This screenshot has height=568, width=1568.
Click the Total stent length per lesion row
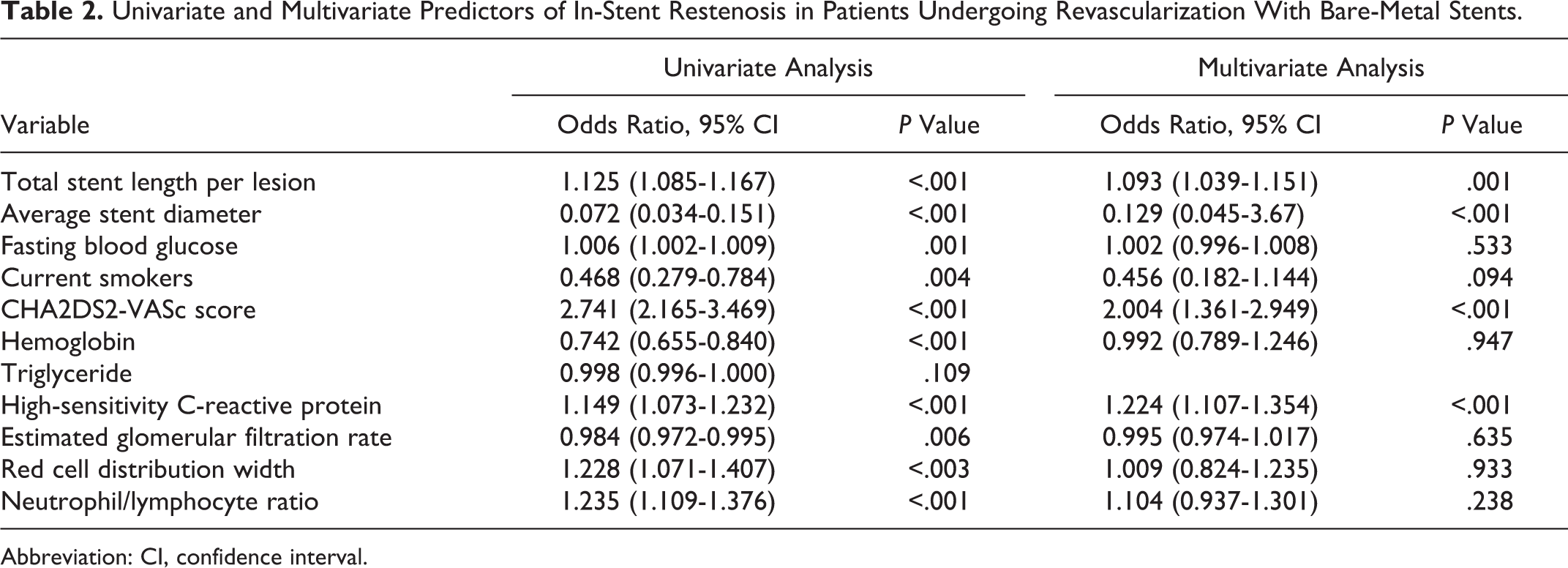click(x=784, y=182)
